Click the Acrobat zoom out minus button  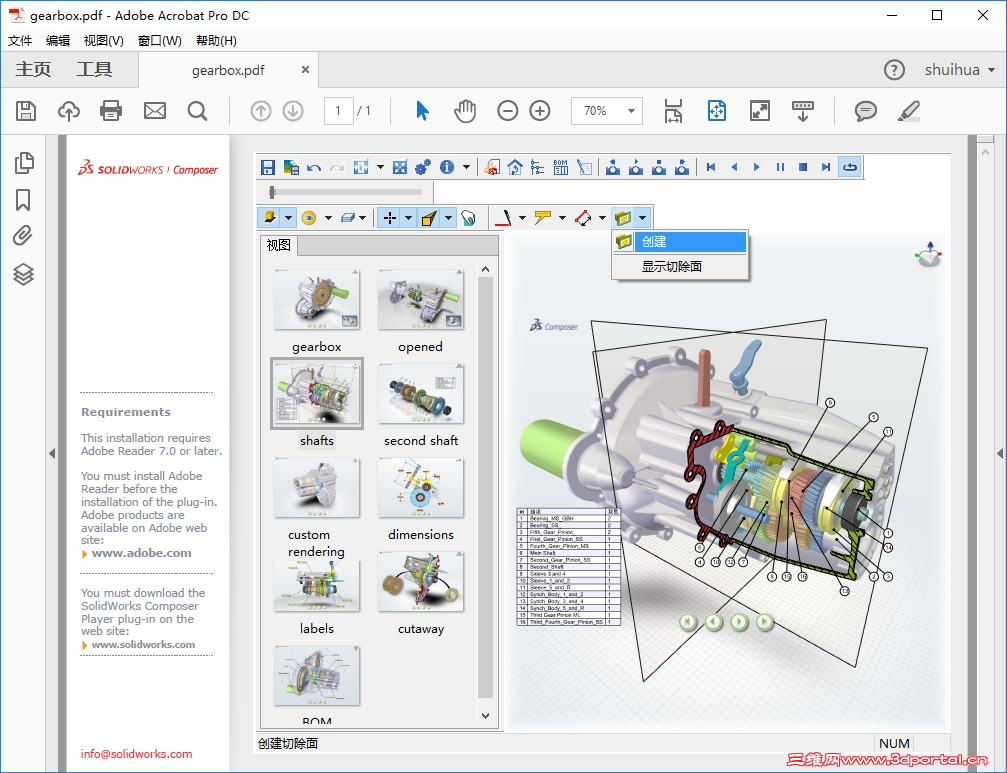[507, 111]
